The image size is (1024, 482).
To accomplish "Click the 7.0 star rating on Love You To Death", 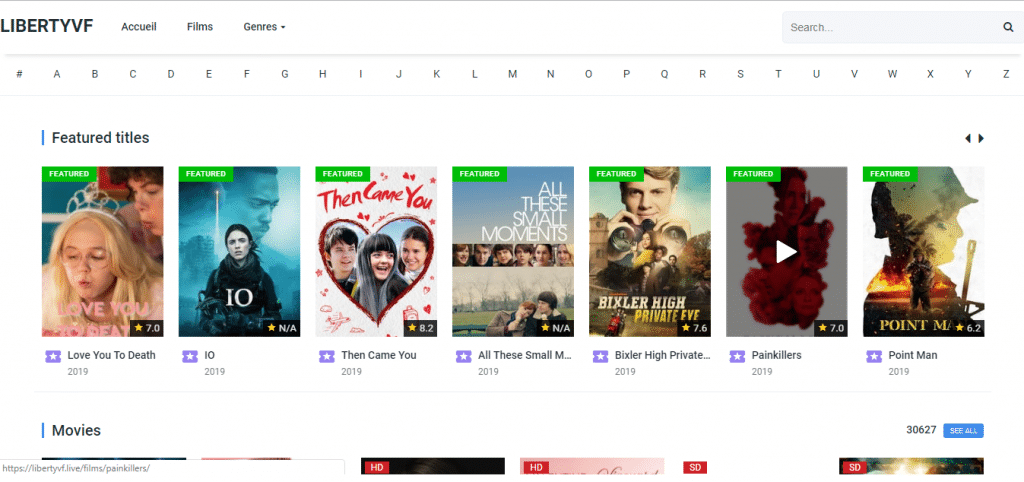I will tap(147, 328).
